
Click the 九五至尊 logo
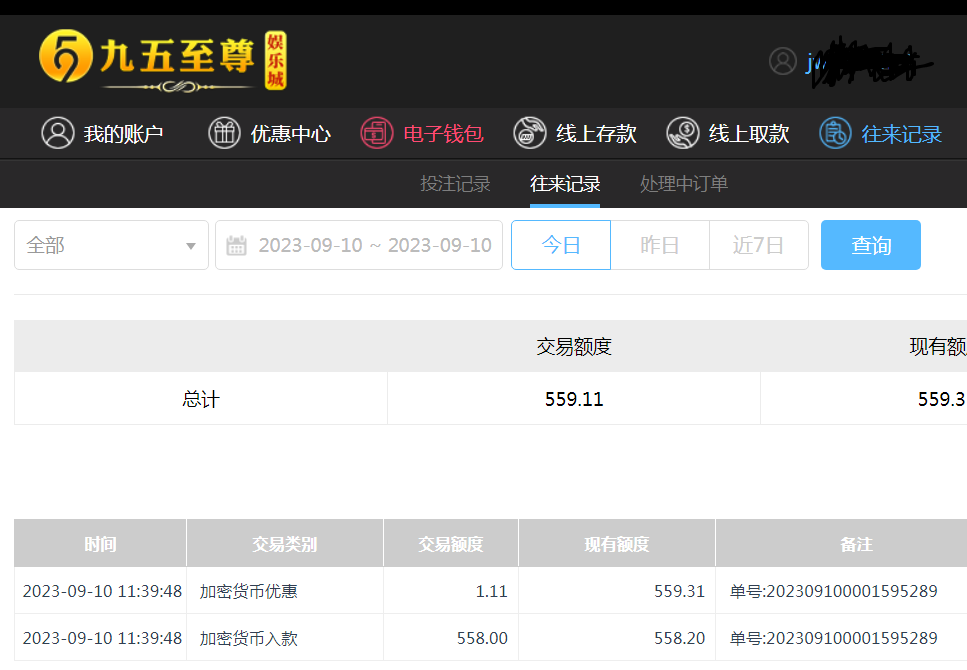tap(162, 60)
